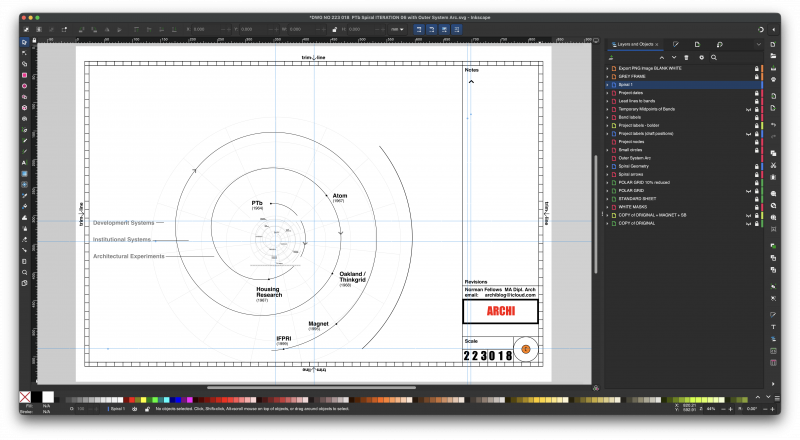Toggle lock on STANDARD SHEET layer
This screenshot has width=800, height=440.
point(756,198)
